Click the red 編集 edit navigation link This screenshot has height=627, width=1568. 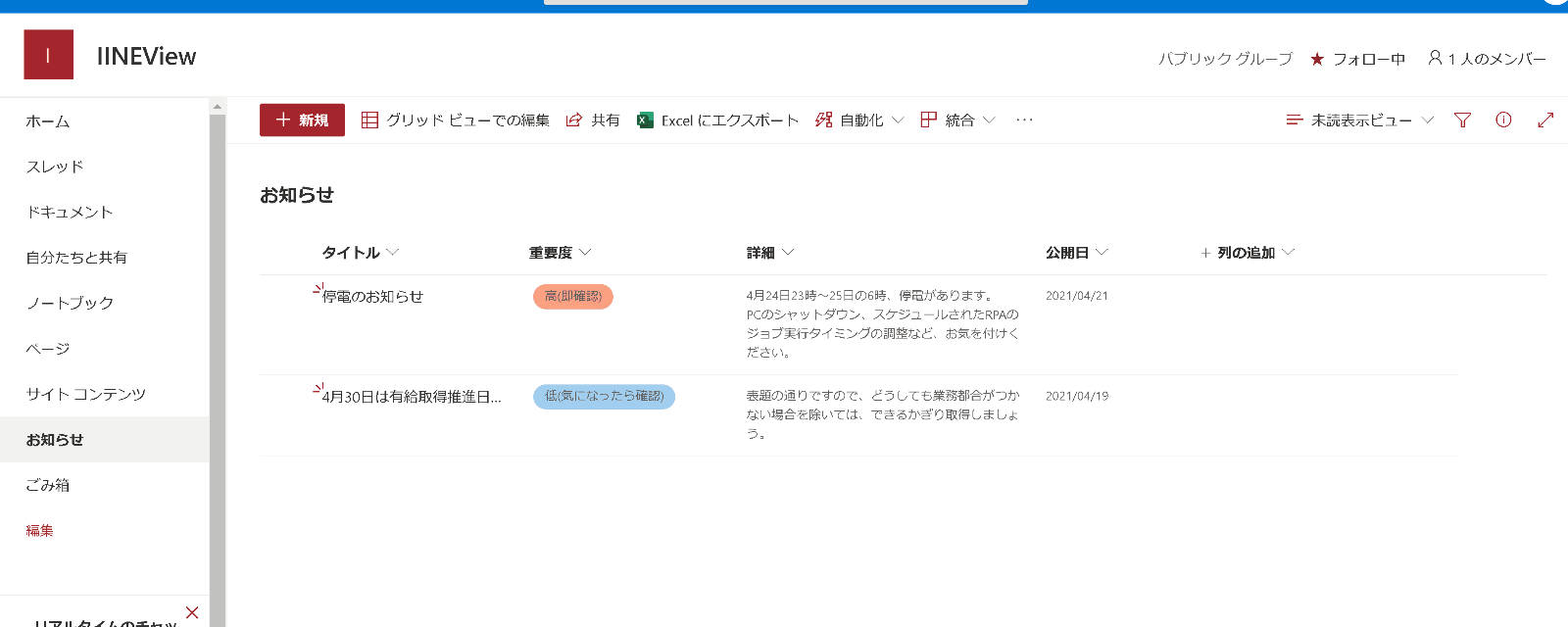coord(40,530)
